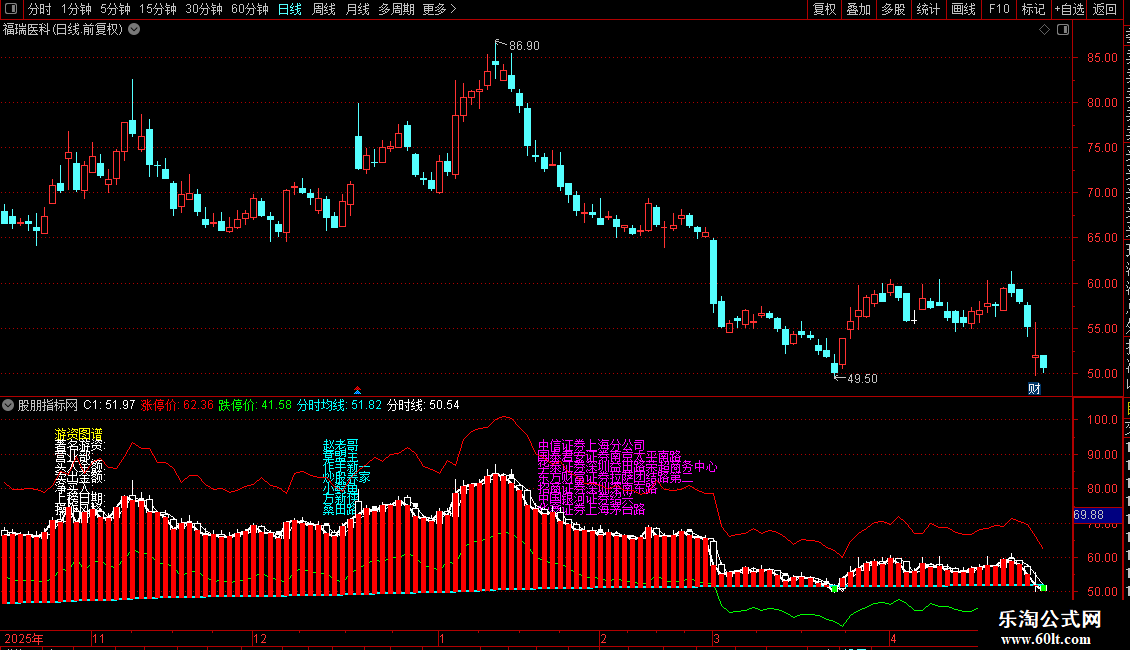Viewport: 1130px width, 650px height.
Task: Click the red-blue arrow marker on the chart bottom
Action: coord(357,391)
